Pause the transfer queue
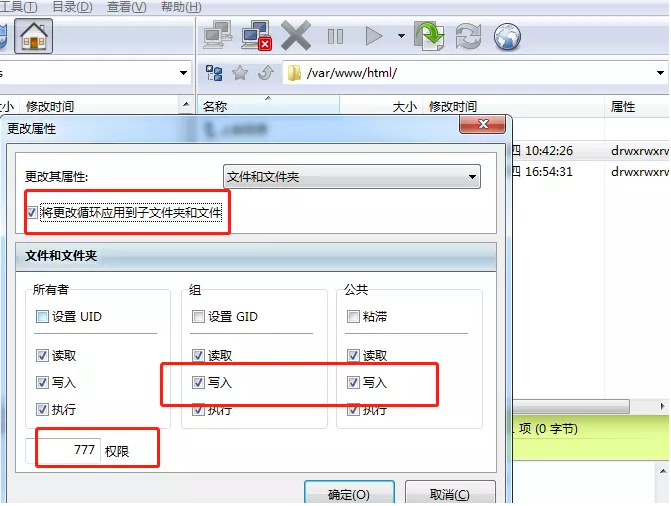Viewport: 671px width, 506px height. pyautogui.click(x=335, y=36)
